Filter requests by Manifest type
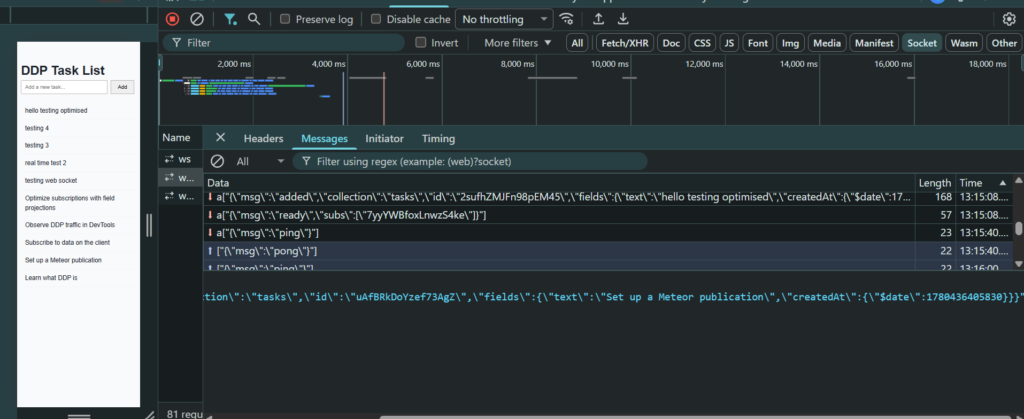 pyautogui.click(x=874, y=43)
